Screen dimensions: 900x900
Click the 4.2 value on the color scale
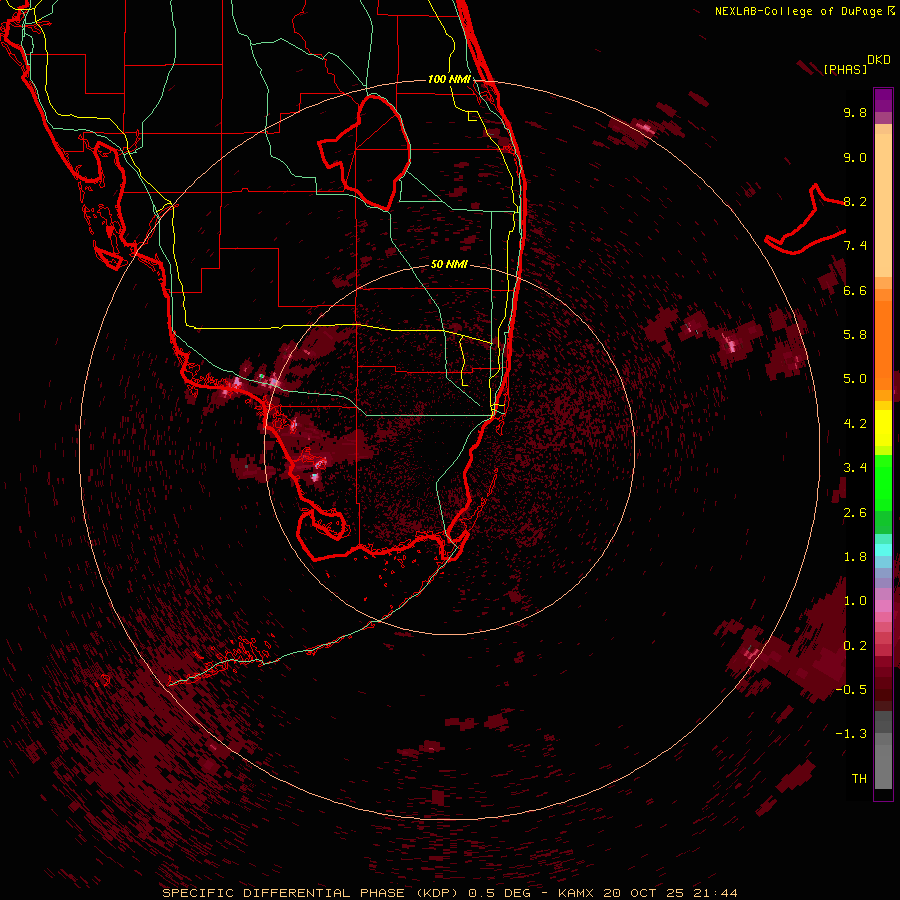[x=855, y=424]
